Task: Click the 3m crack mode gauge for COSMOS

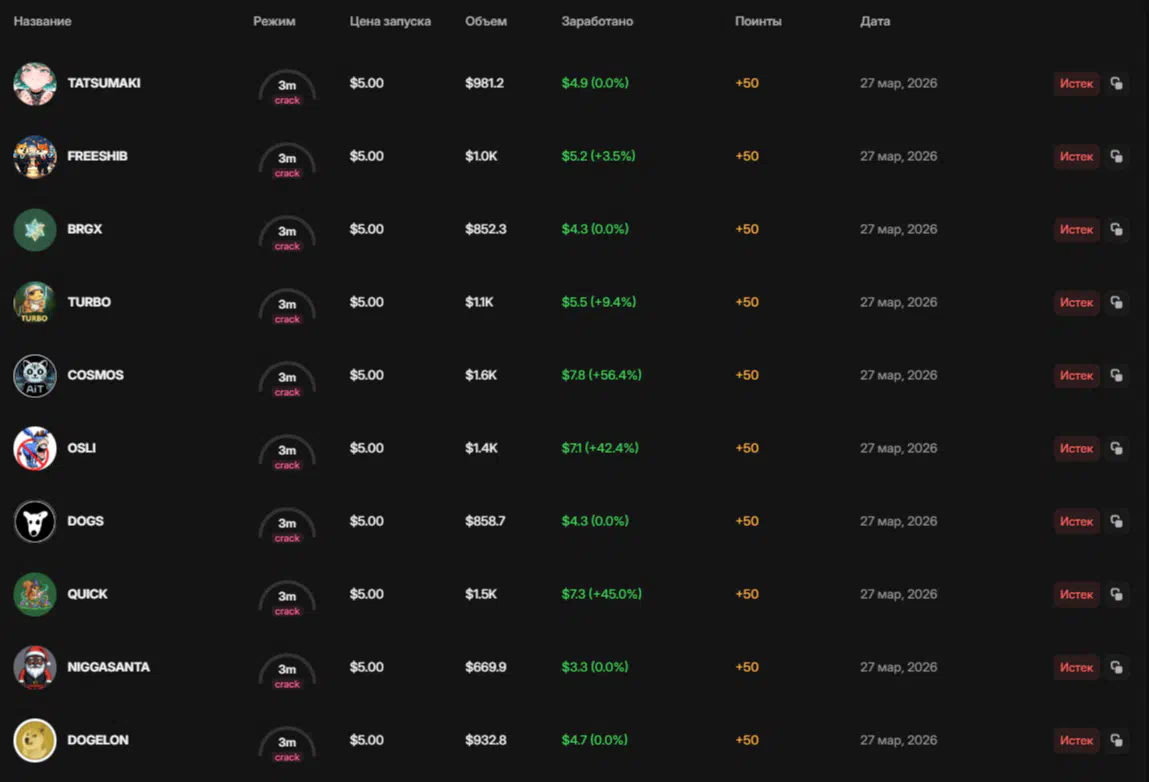Action: 287,380
